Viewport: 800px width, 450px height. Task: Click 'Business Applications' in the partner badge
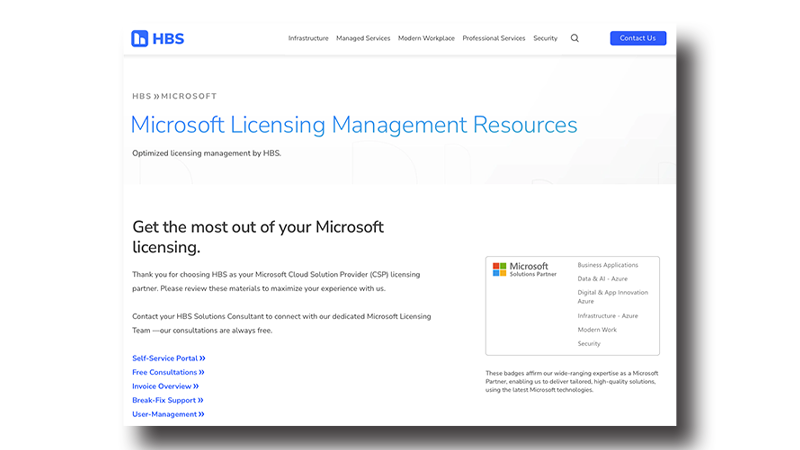(608, 265)
